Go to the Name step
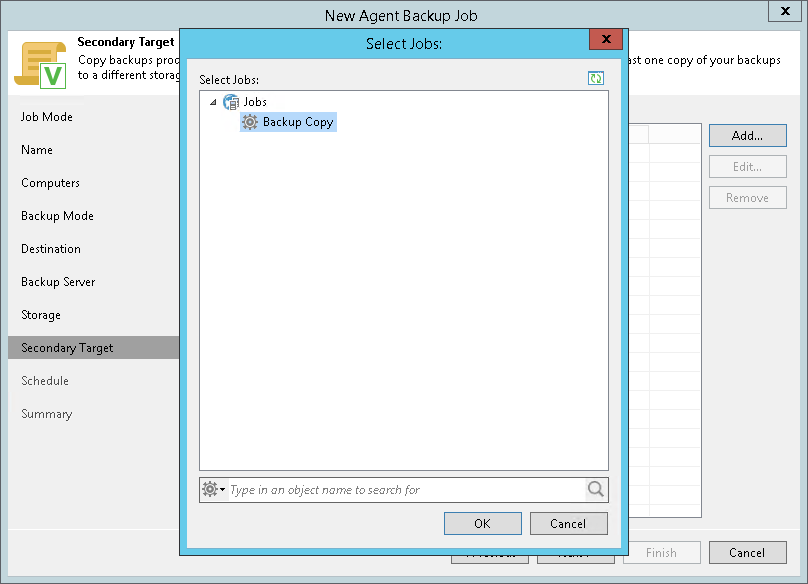The width and height of the screenshot is (808, 584). [37, 150]
